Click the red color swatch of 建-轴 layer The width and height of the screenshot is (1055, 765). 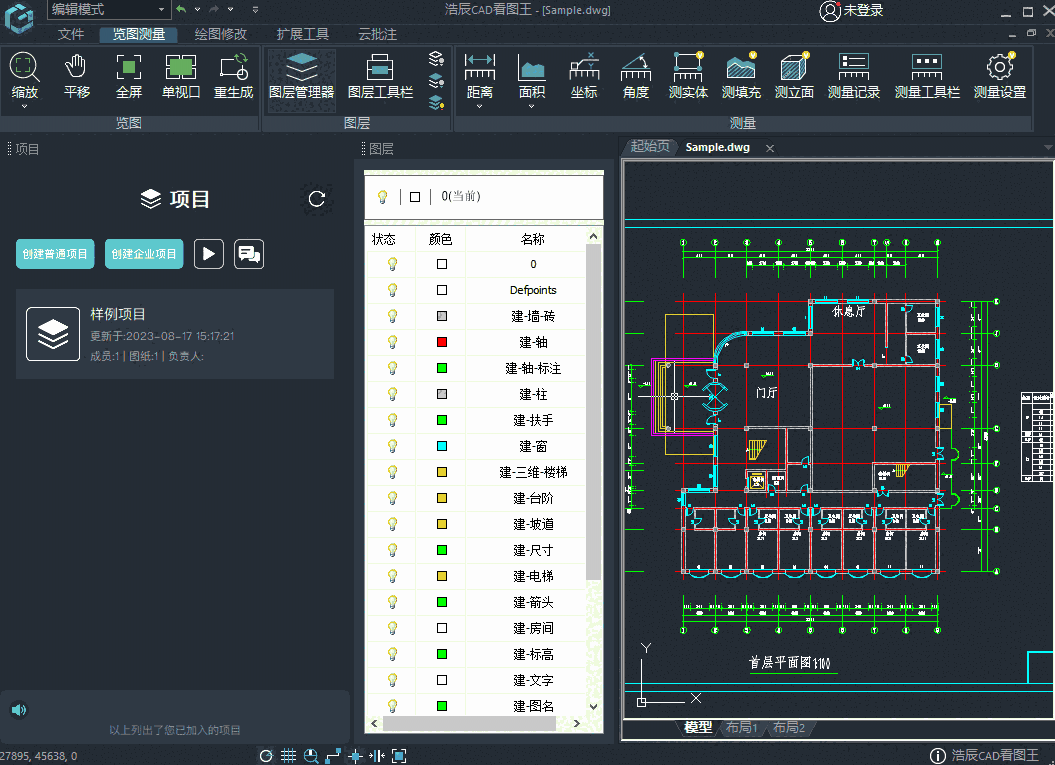pyautogui.click(x=441, y=342)
